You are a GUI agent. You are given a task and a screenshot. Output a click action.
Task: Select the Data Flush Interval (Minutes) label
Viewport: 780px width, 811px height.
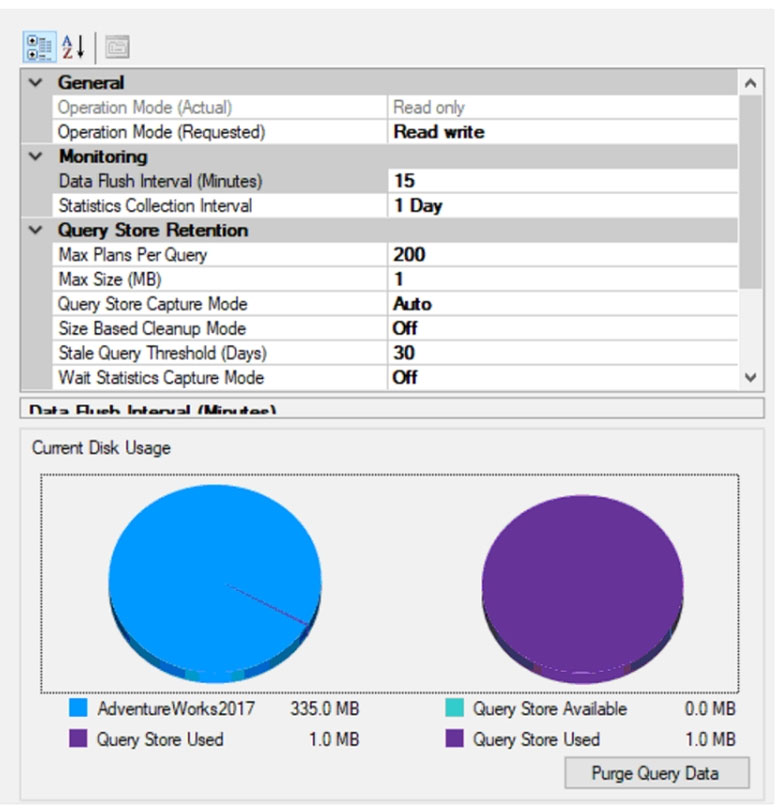[x=160, y=181]
